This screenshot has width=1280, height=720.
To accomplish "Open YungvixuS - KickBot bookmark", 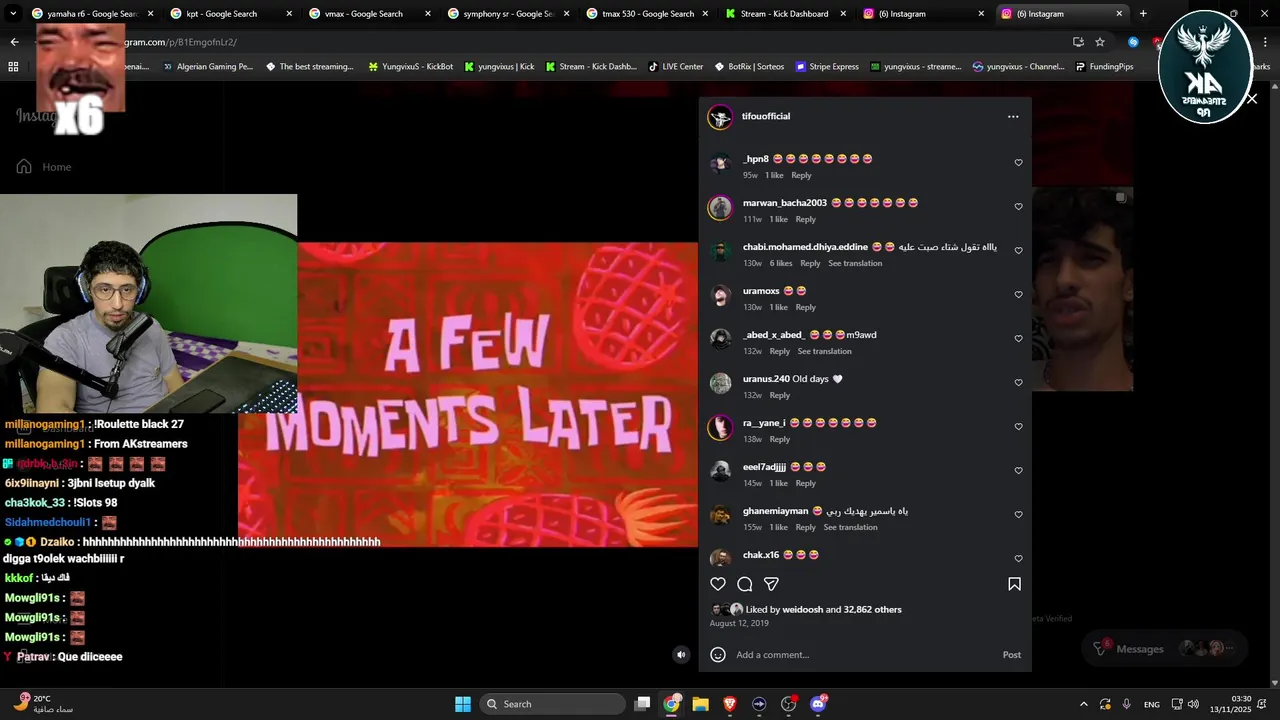I will click(410, 67).
